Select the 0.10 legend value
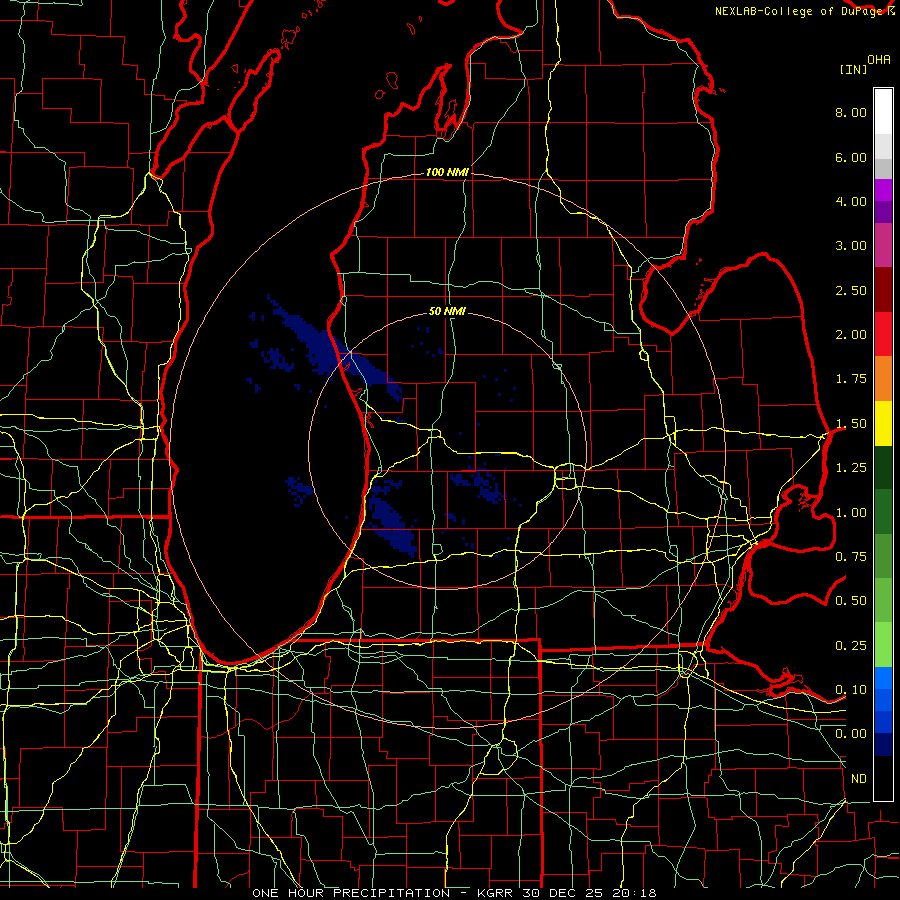 point(851,690)
